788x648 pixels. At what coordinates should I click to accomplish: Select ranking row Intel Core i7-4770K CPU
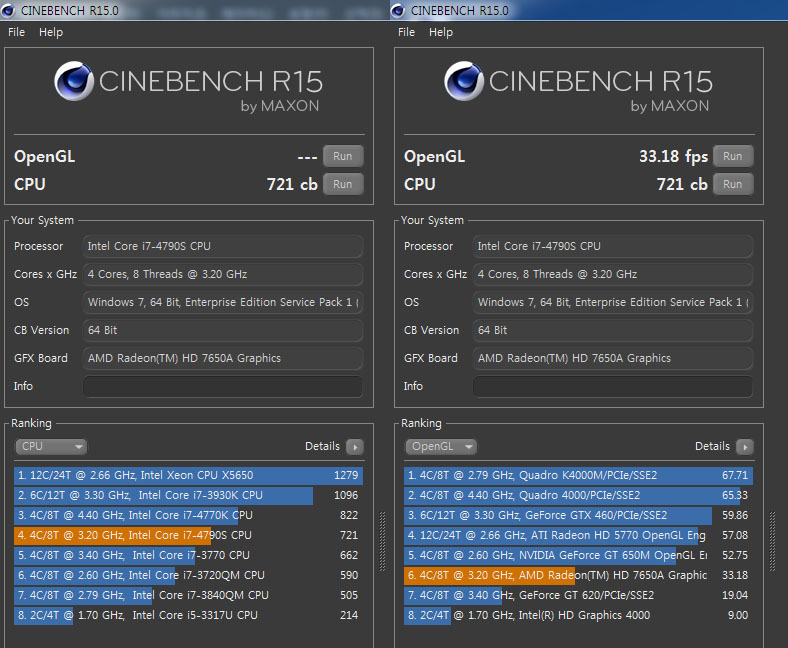point(188,515)
